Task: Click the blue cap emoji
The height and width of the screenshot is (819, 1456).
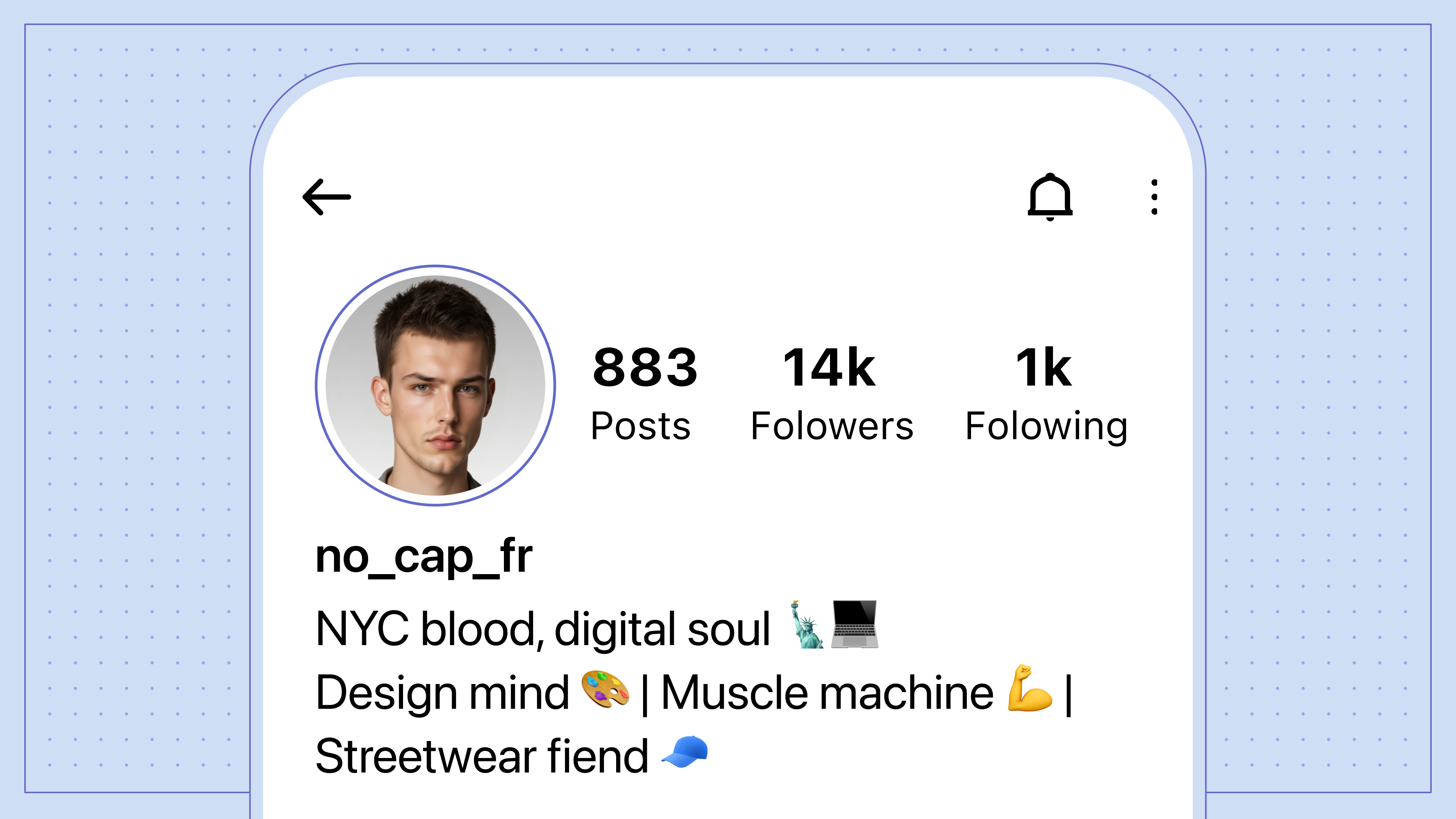Action: pos(684,752)
